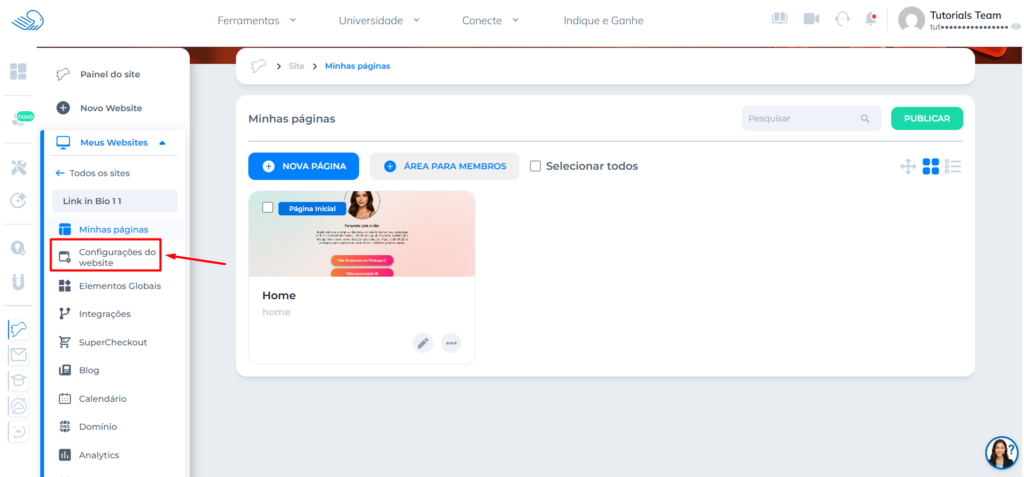Click the move/reorder pages arrows icon
Screen dimensions: 1024x477
[908, 166]
